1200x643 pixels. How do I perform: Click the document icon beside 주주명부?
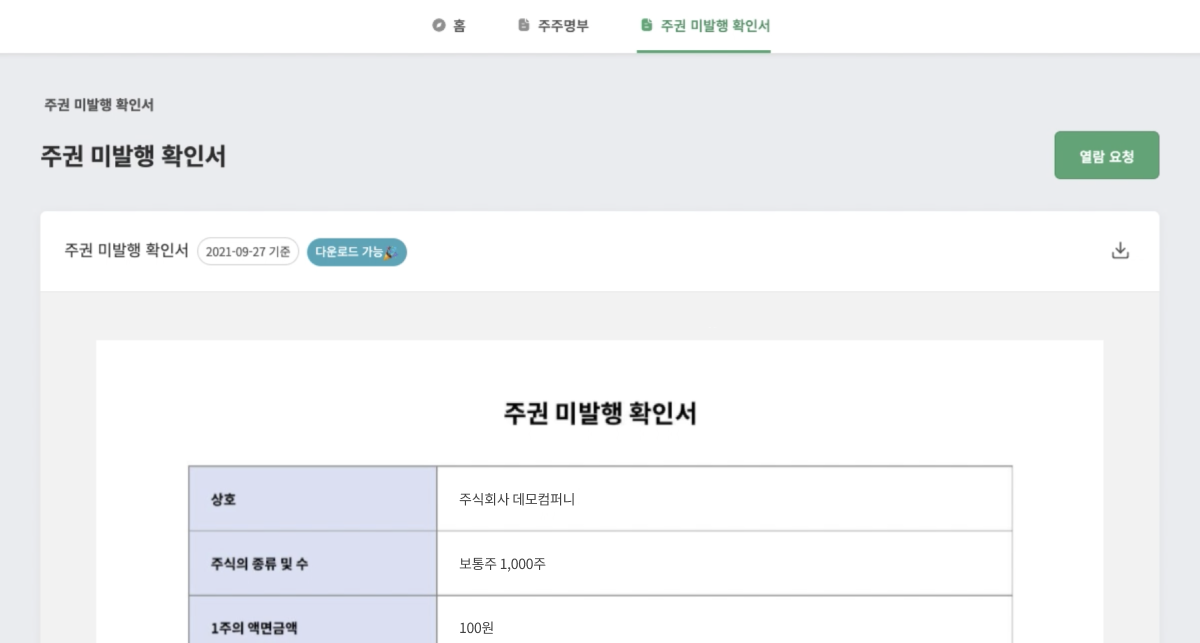coord(523,25)
